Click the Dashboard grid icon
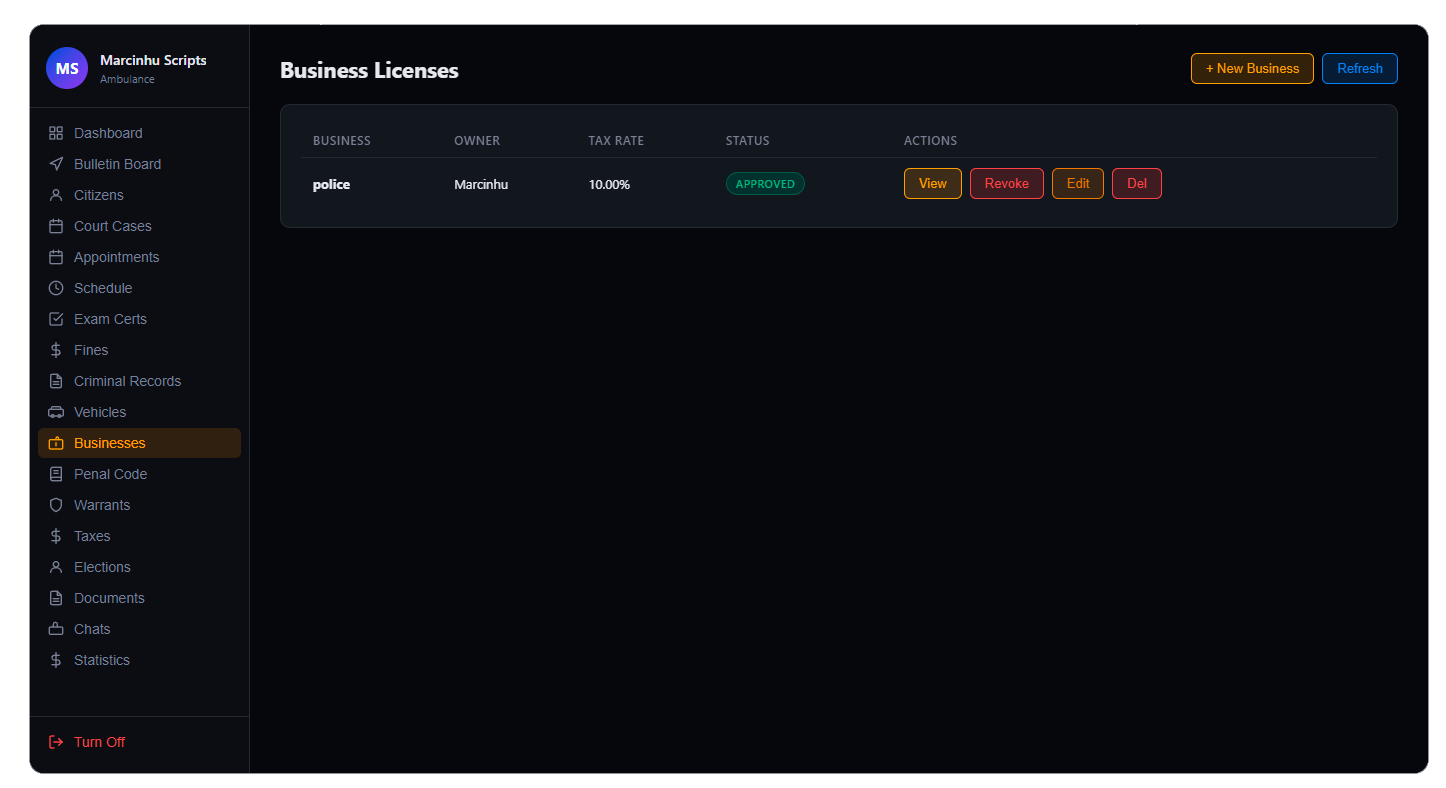The width and height of the screenshot is (1446, 788). click(x=56, y=133)
